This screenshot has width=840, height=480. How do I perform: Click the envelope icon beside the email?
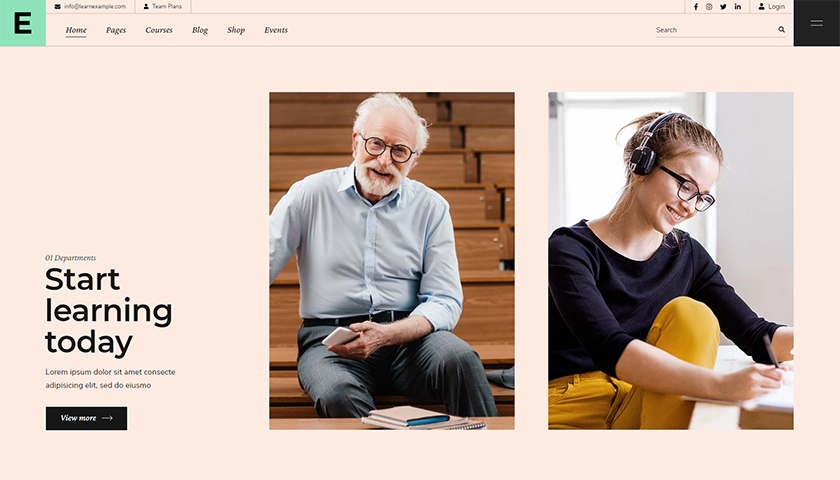58,7
